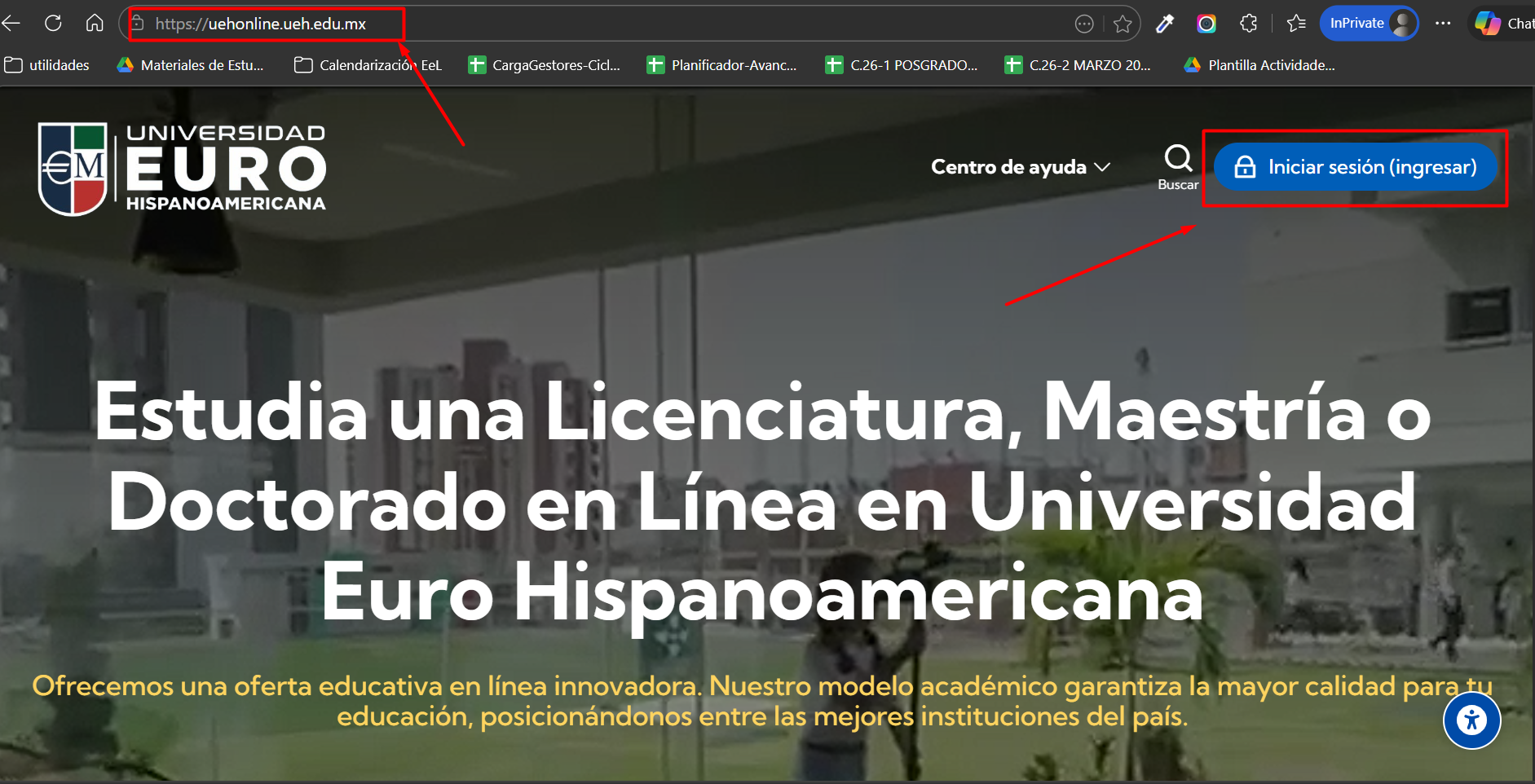Open the Copilot Chat button

coord(1504,24)
